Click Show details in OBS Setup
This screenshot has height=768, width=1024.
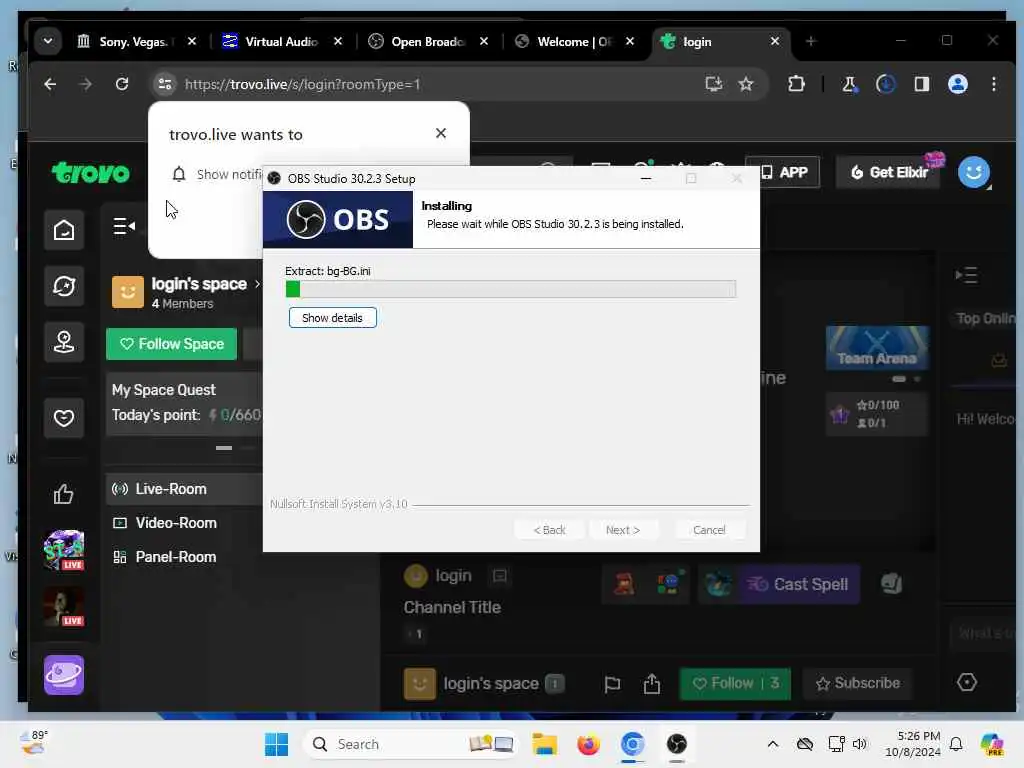(332, 318)
